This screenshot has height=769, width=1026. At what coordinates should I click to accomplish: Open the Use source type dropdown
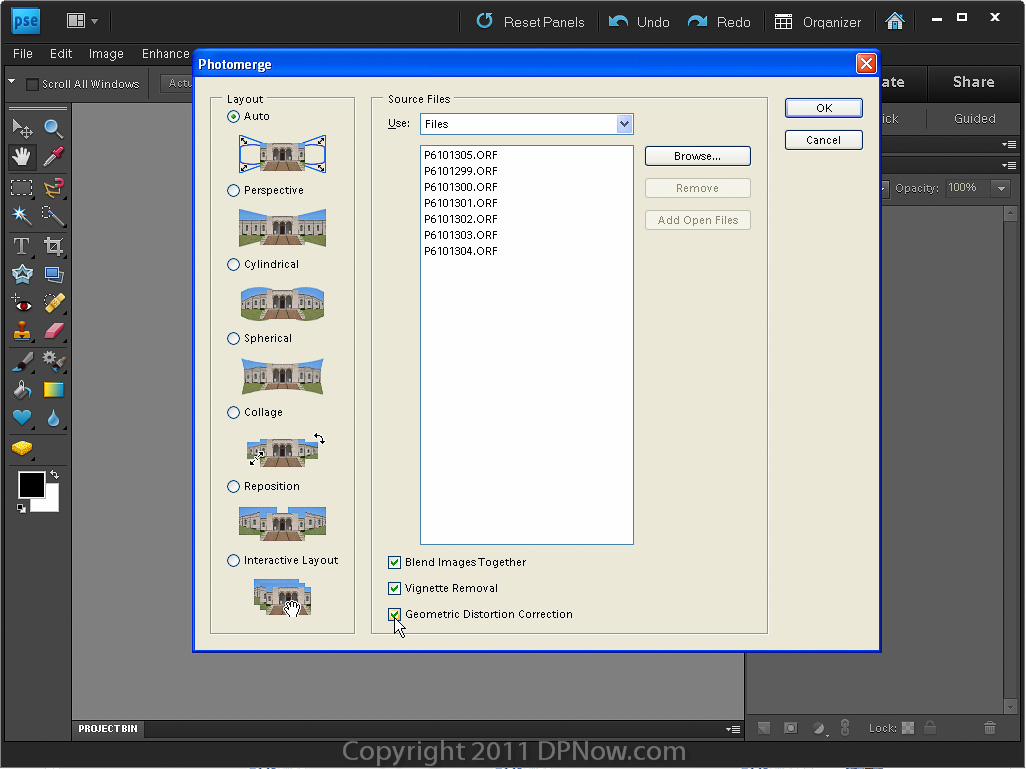625,124
